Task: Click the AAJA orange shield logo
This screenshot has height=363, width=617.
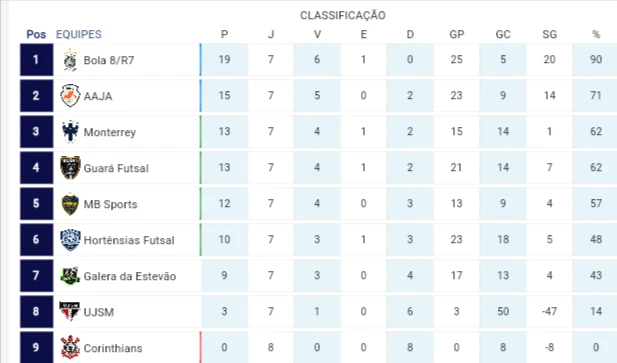Action: (x=70, y=96)
